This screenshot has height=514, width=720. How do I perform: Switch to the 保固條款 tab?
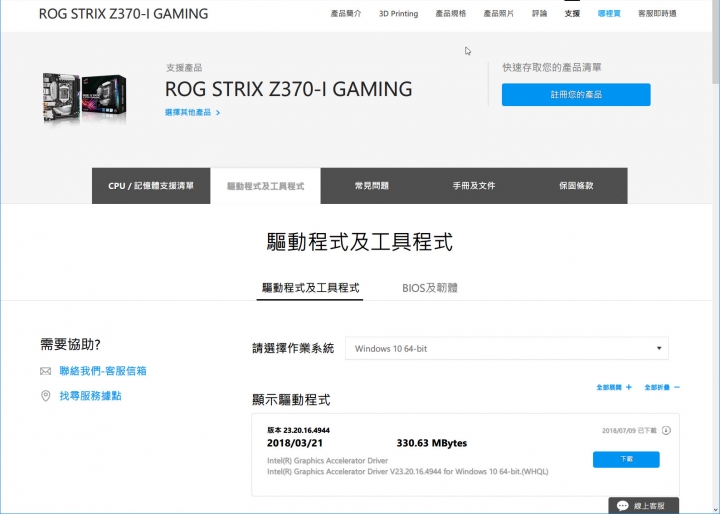576,186
